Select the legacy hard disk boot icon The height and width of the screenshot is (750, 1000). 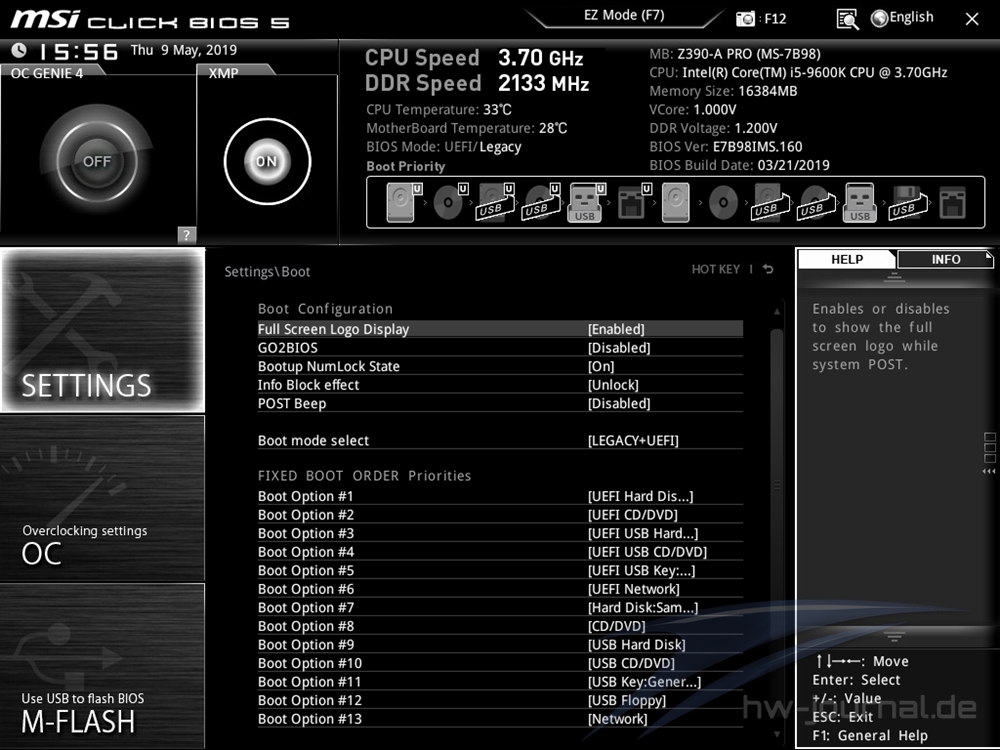[x=676, y=203]
